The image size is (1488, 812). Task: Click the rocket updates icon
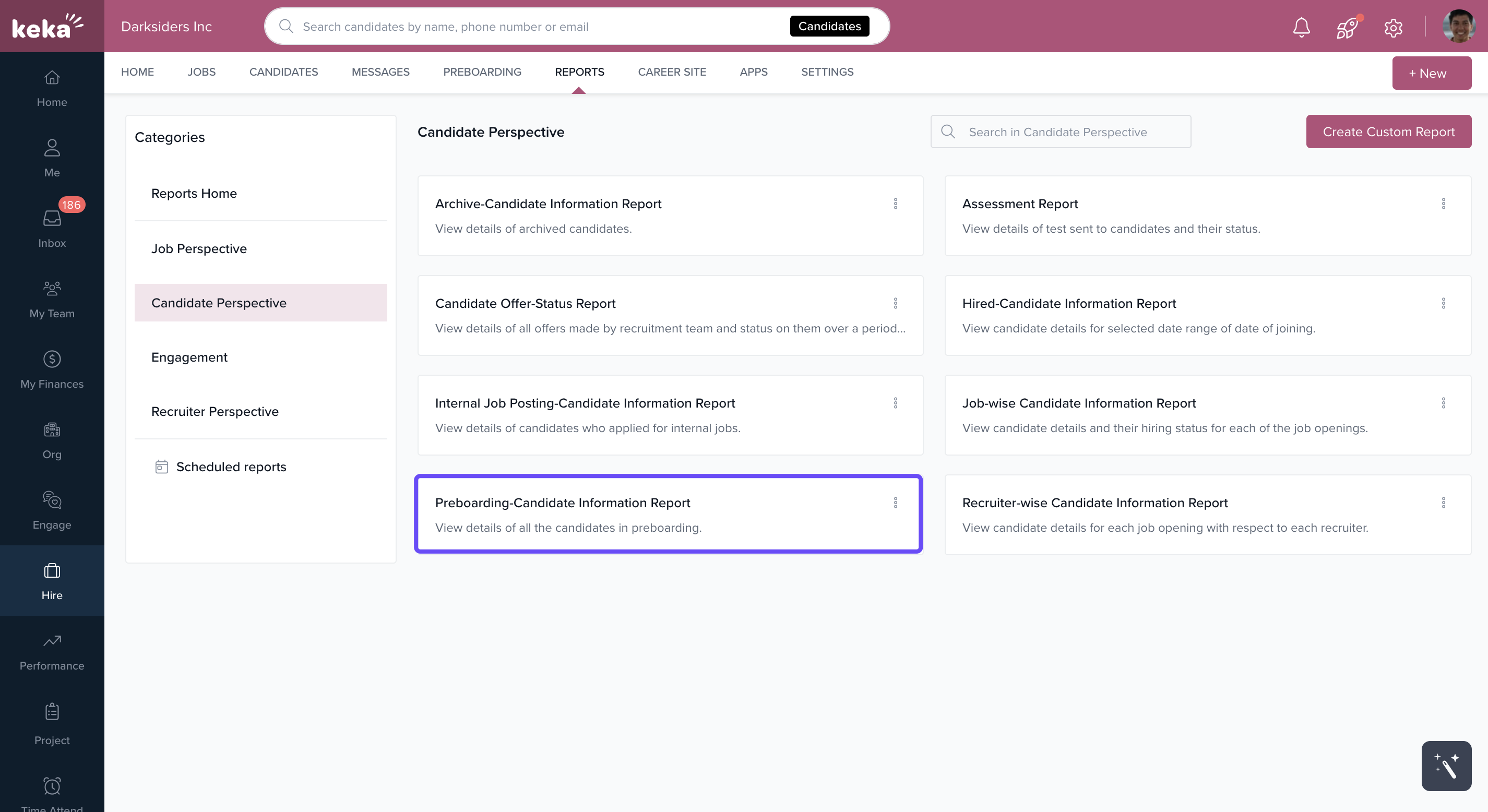[x=1347, y=27]
